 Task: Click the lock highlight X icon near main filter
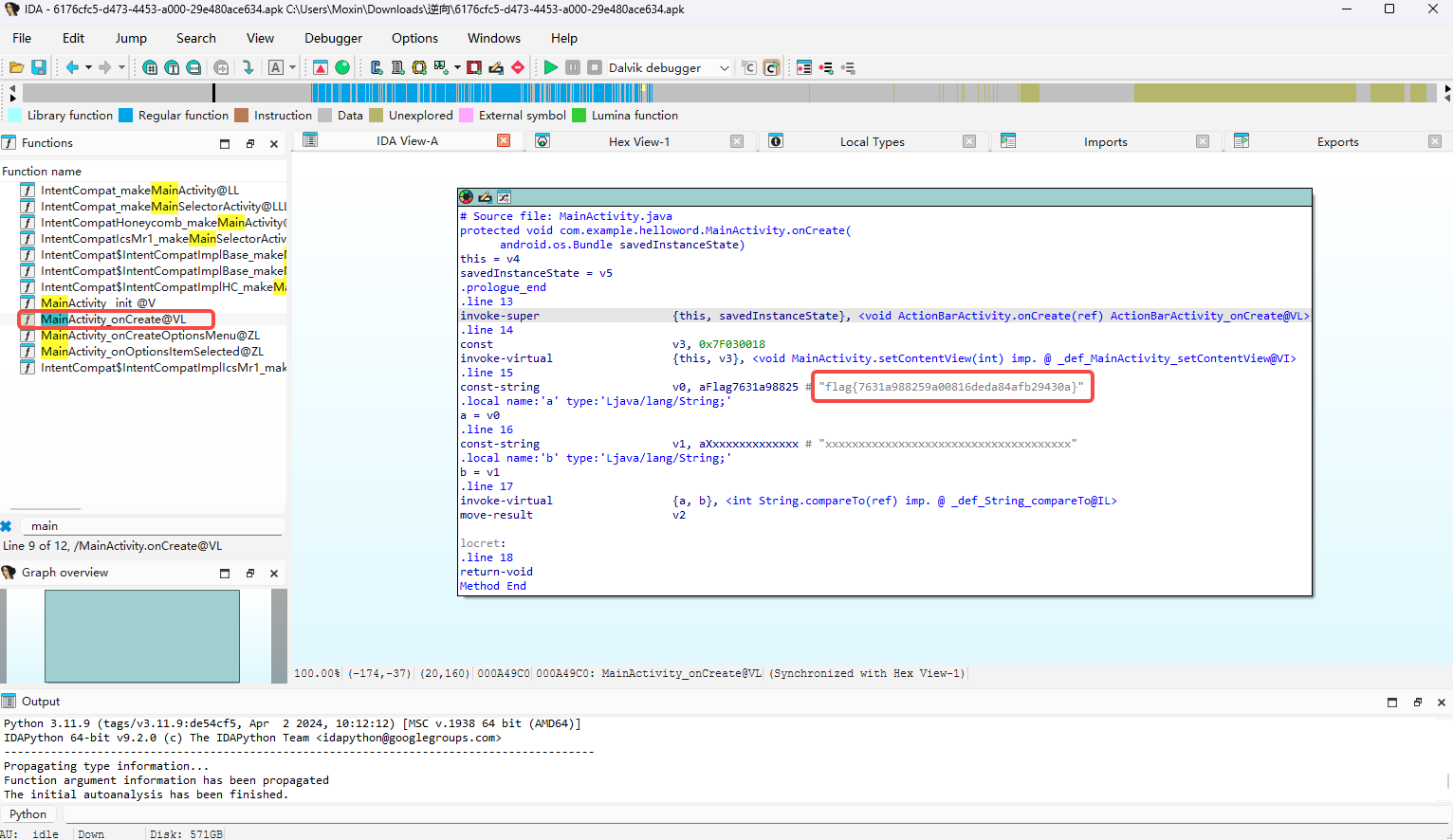7,526
